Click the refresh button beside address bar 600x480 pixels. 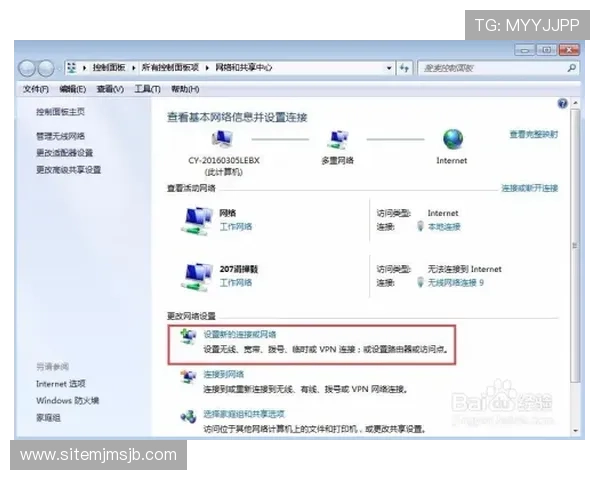click(404, 68)
